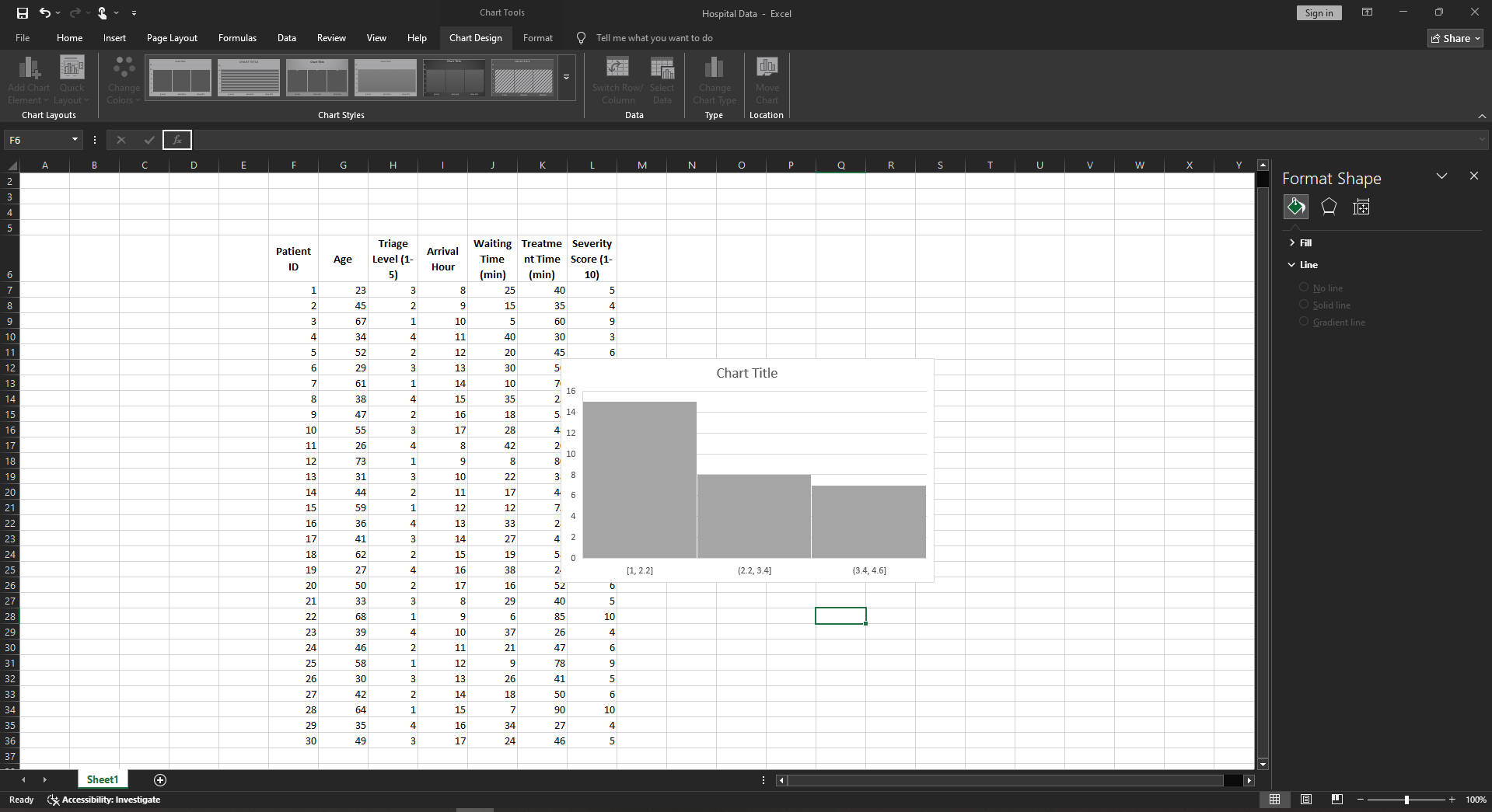This screenshot has width=1492, height=812.
Task: Switch to the Home ribbon tab
Action: click(x=69, y=37)
